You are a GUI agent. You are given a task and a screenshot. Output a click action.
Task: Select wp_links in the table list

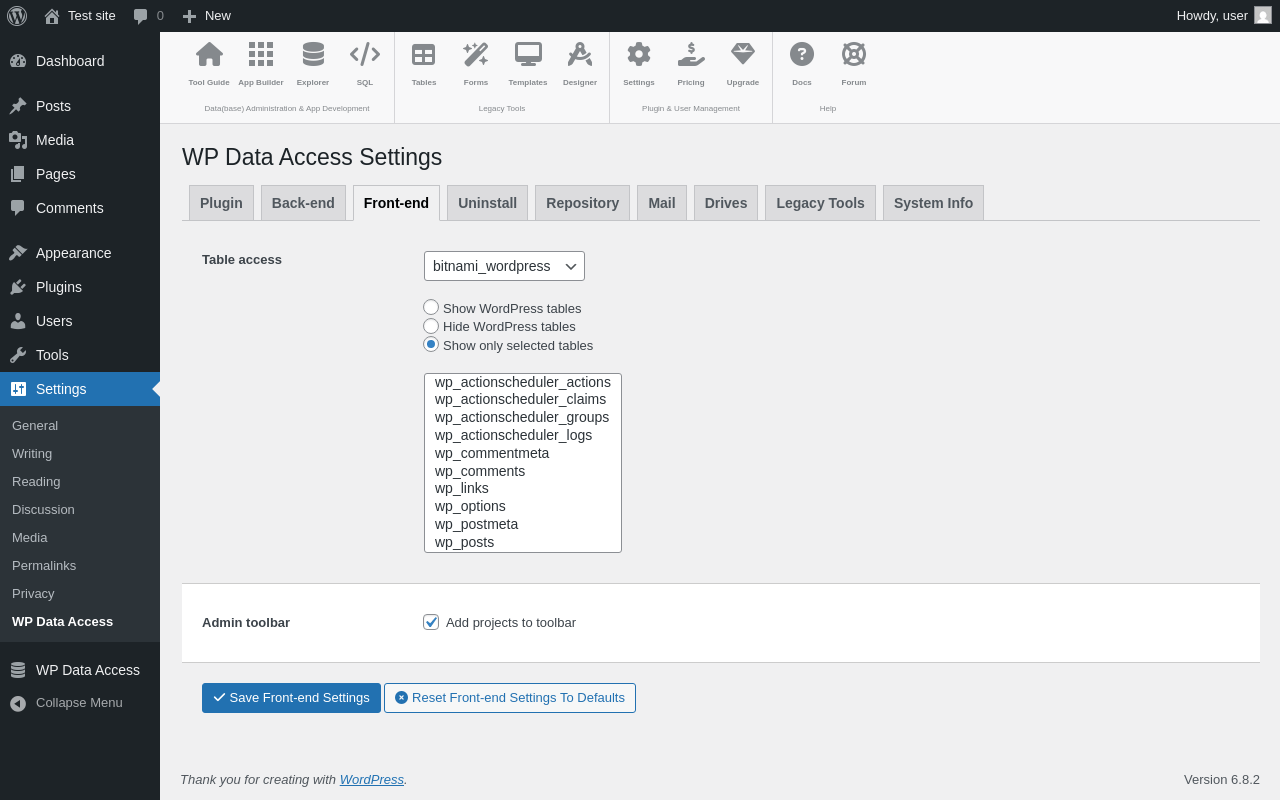pos(522,488)
